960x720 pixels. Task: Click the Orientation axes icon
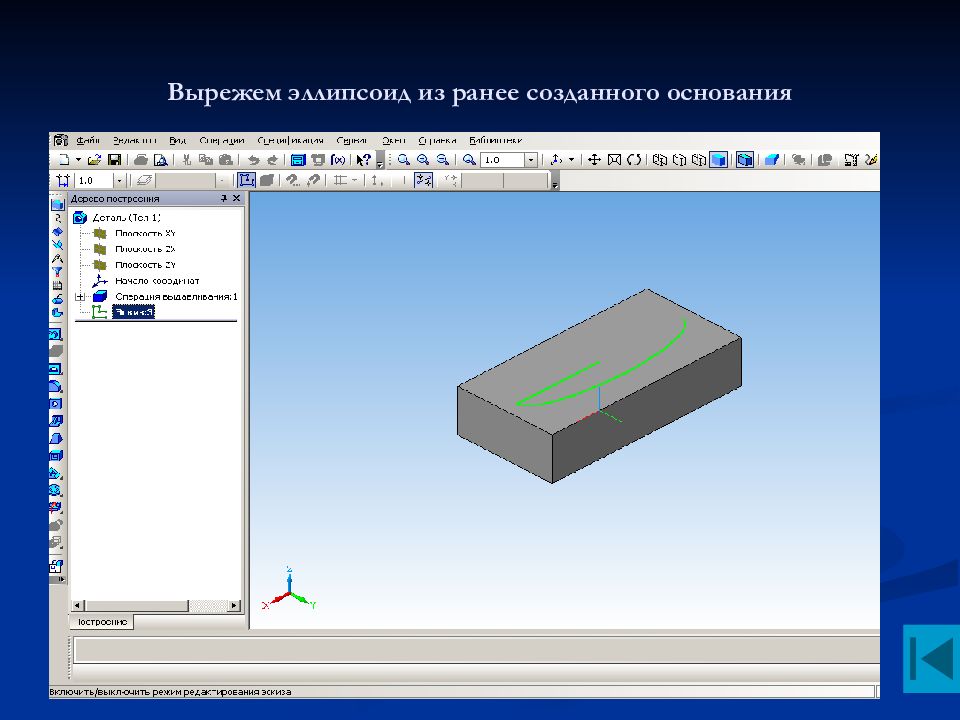pos(556,160)
